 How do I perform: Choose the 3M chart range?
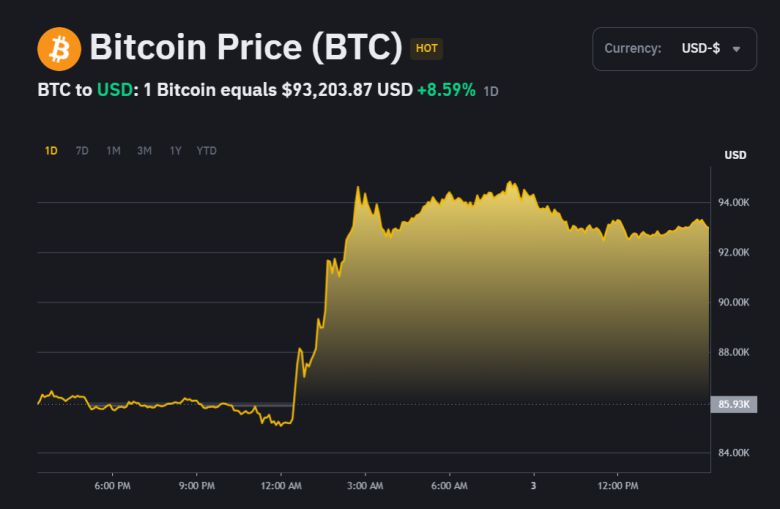click(144, 151)
